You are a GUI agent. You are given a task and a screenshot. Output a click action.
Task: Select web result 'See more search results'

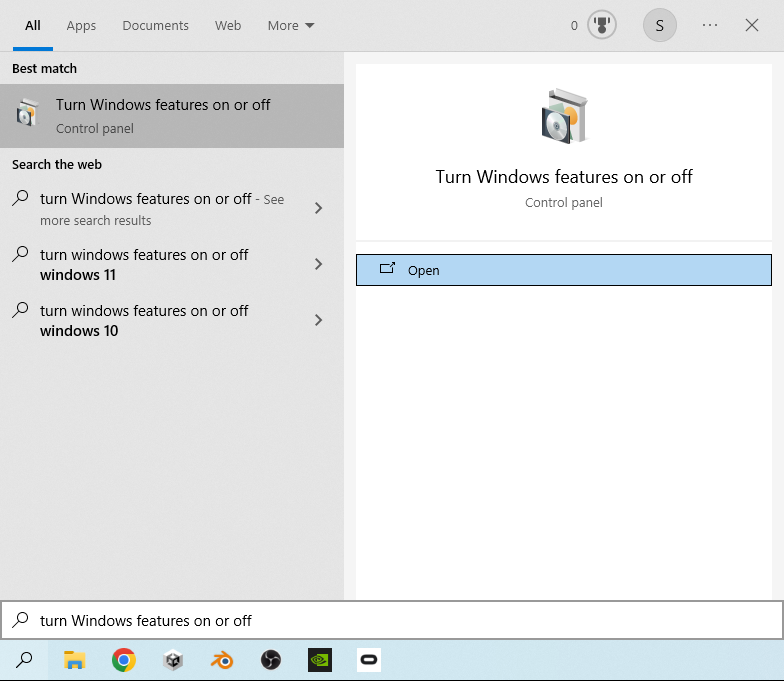click(172, 209)
